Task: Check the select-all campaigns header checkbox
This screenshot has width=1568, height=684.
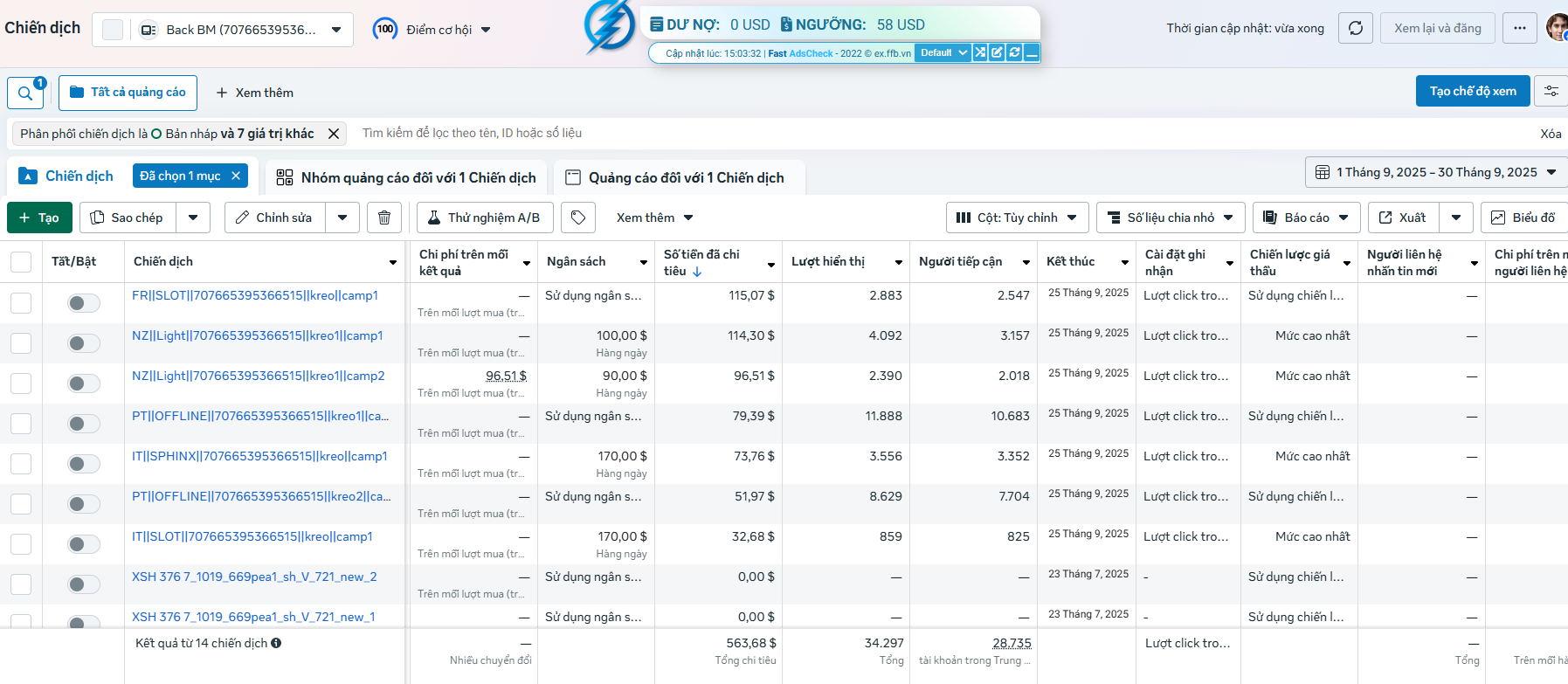Action: [x=21, y=262]
